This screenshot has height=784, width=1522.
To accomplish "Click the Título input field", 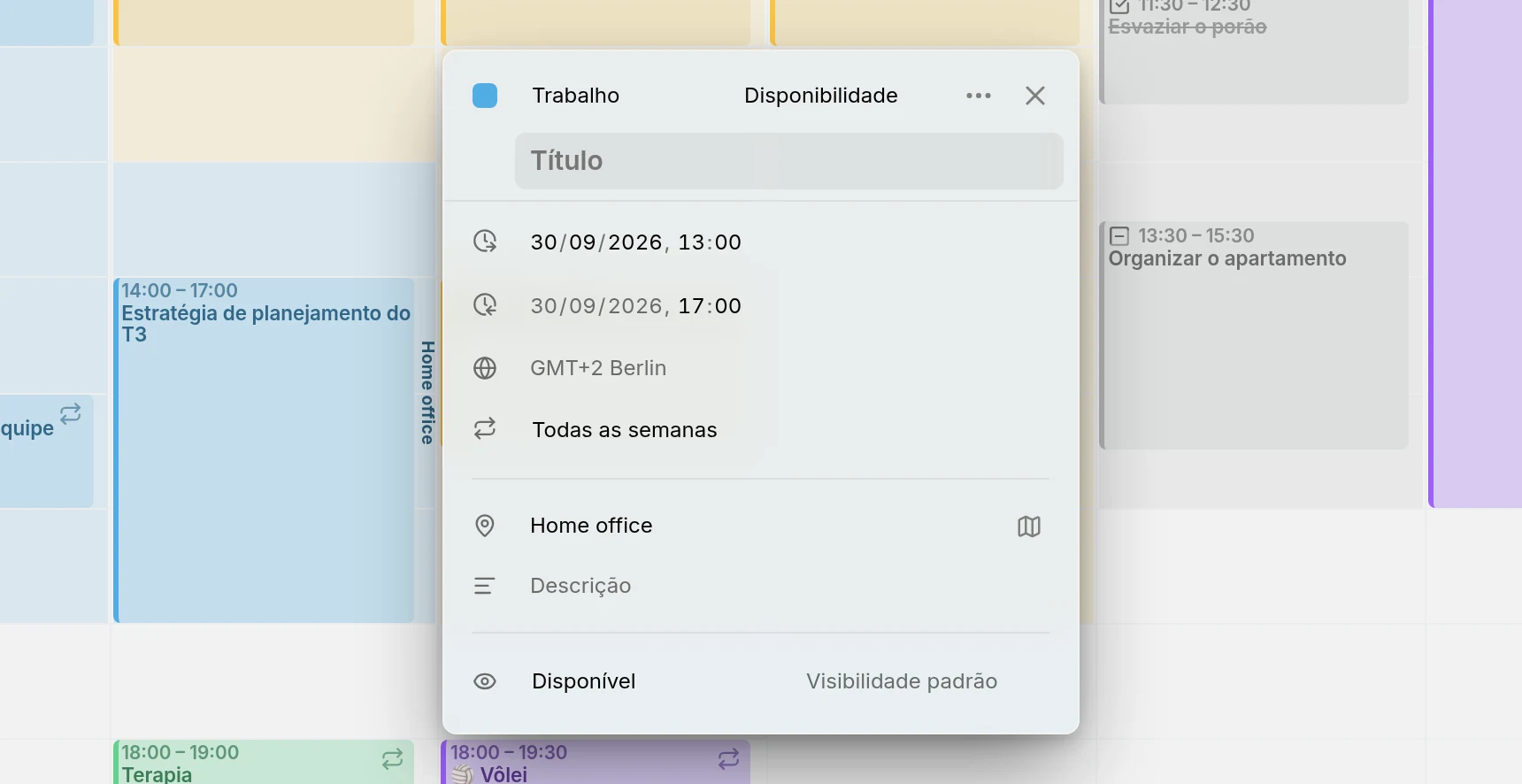I will 788,161.
